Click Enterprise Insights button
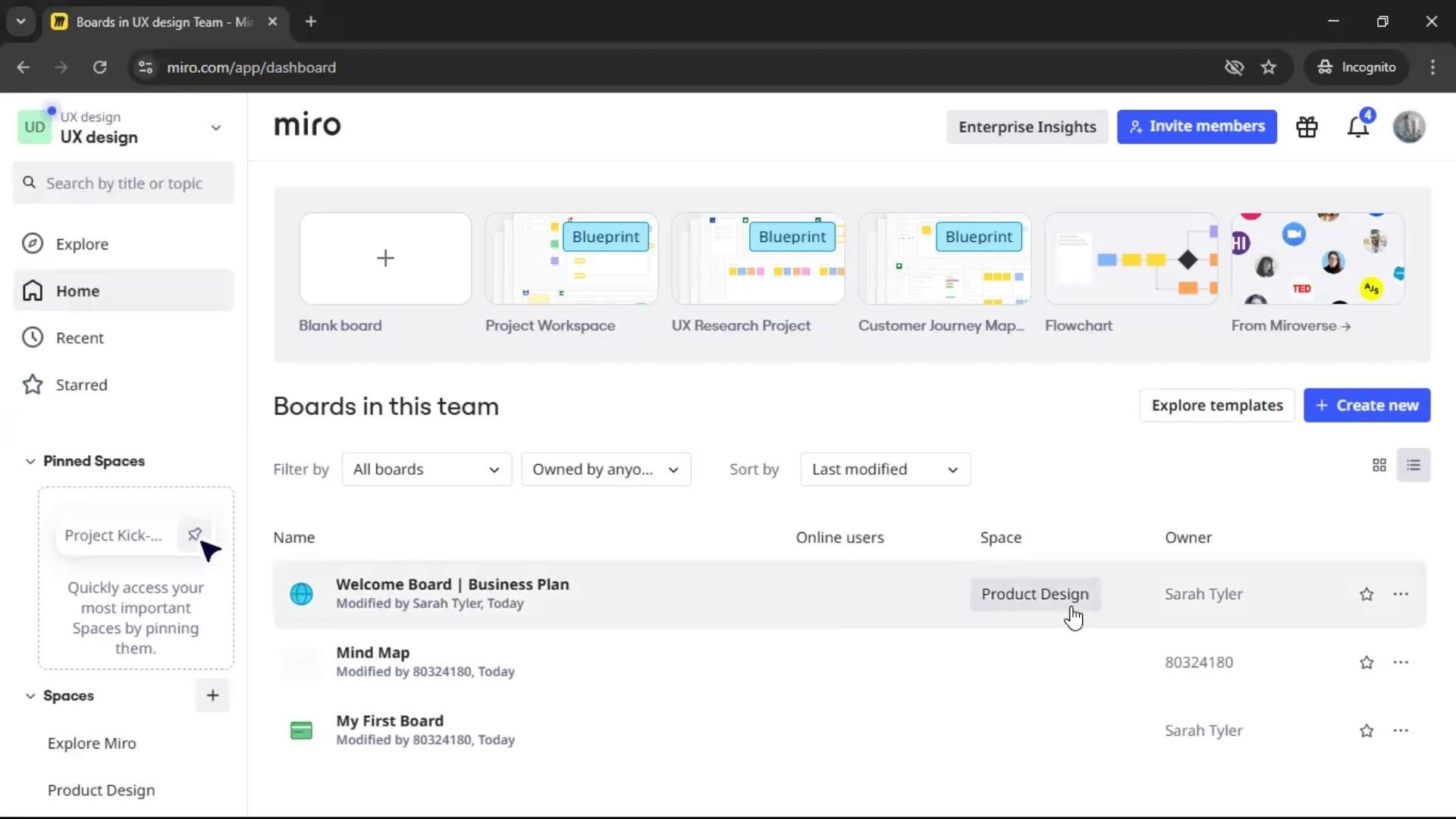The width and height of the screenshot is (1456, 819). [x=1027, y=127]
